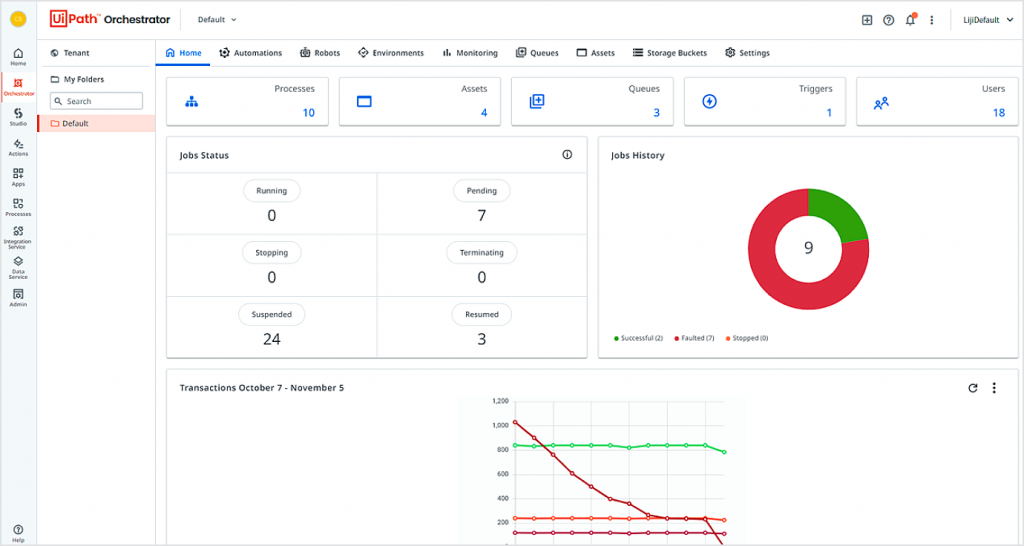Click the add-new plus icon in header
Image resolution: width=1024 pixels, height=546 pixels.
867,20
